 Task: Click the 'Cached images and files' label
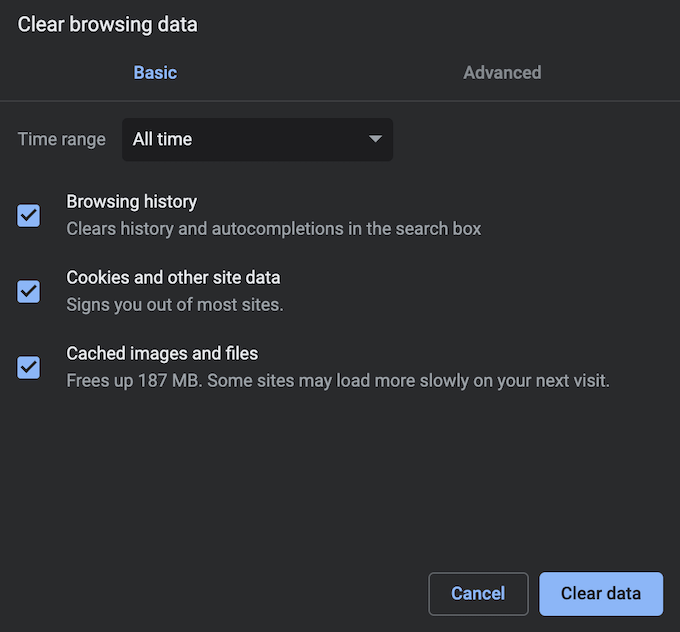[x=162, y=354]
